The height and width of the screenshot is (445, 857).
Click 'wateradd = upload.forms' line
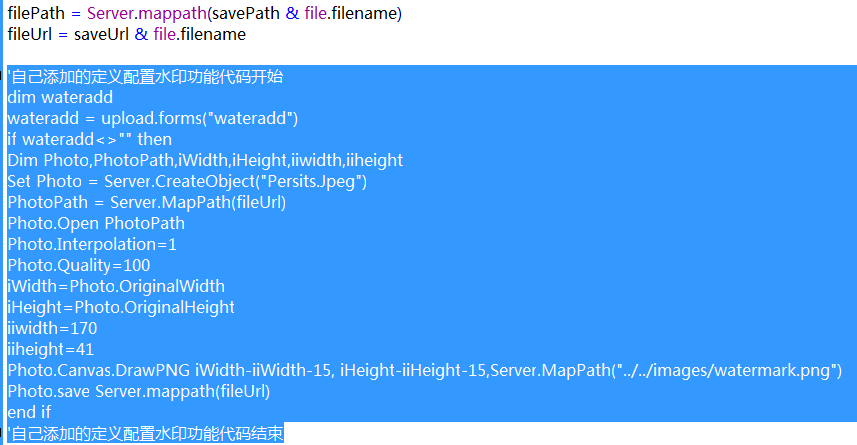(152, 118)
